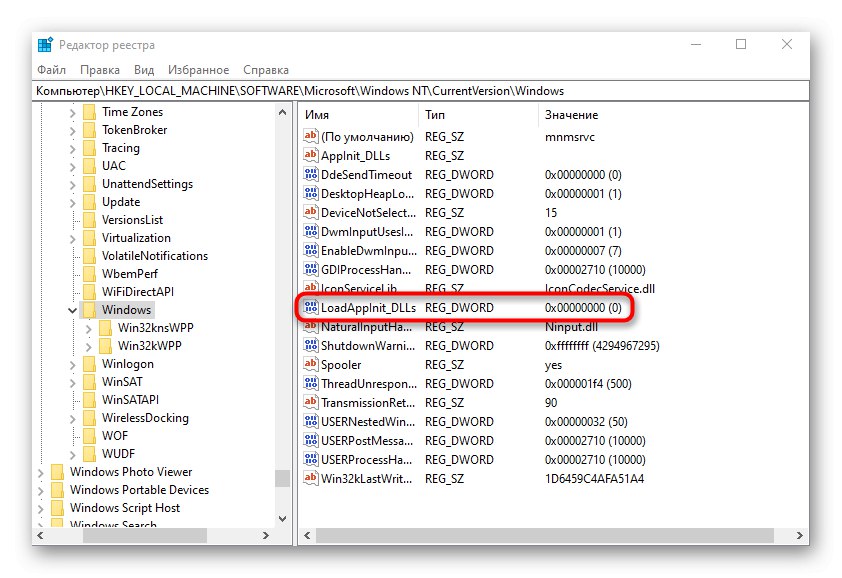Click the Win32kLastWrit... string icon
The height and width of the screenshot is (578, 842).
pyautogui.click(x=311, y=479)
